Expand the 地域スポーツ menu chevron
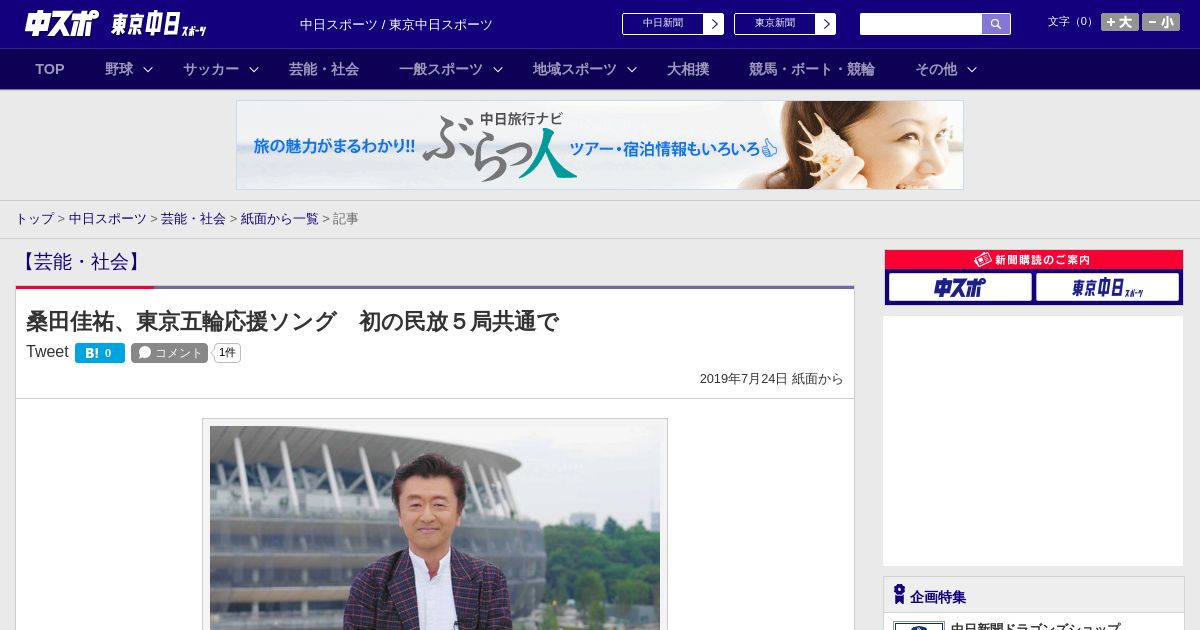1200x630 pixels. 632,70
